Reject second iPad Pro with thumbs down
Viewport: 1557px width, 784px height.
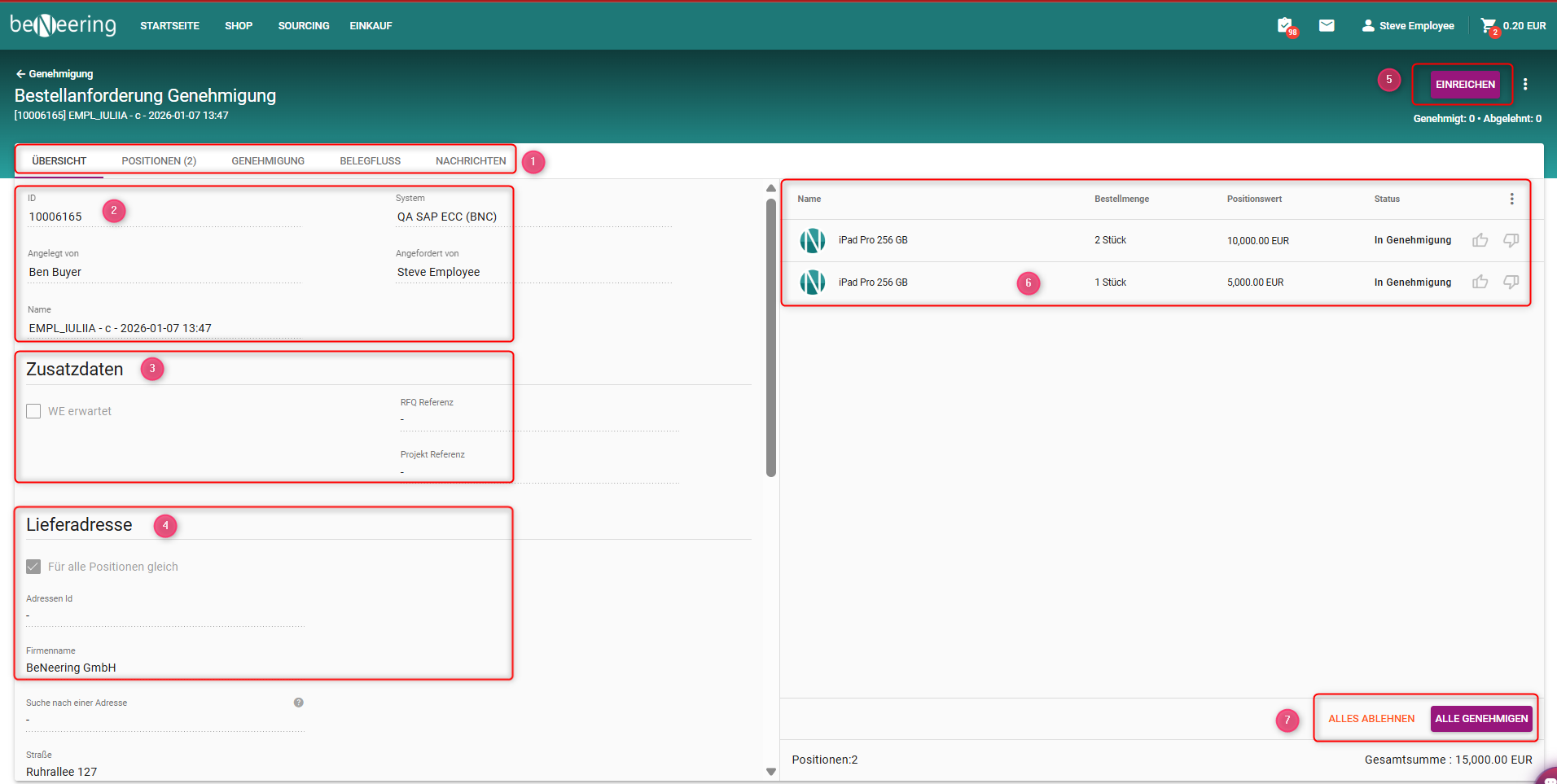pyautogui.click(x=1511, y=283)
